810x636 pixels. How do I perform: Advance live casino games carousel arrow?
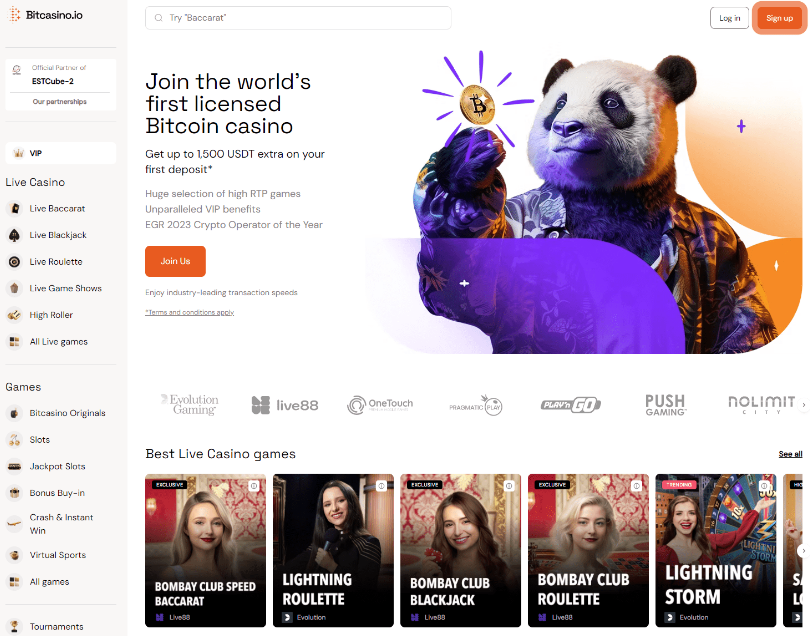click(803, 551)
